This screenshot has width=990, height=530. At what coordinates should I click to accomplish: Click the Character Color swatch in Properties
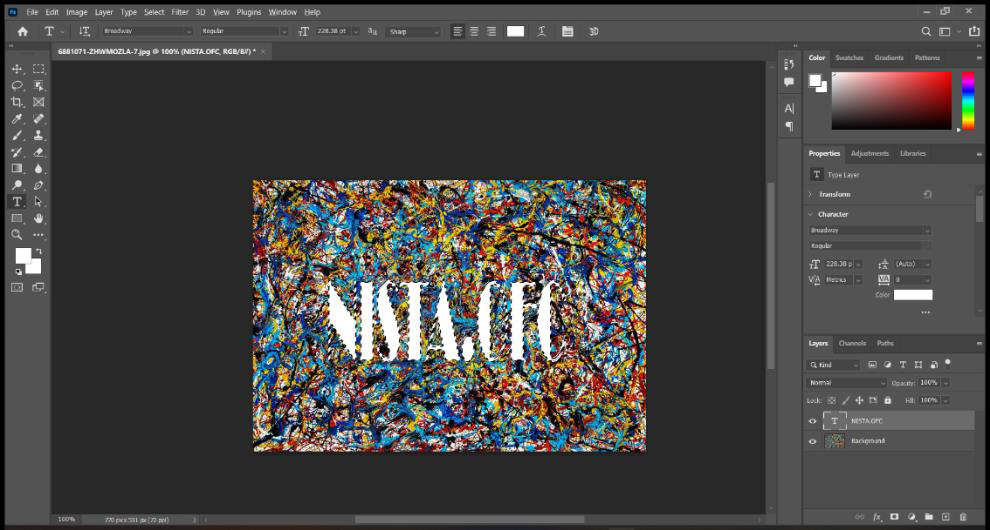coord(912,295)
